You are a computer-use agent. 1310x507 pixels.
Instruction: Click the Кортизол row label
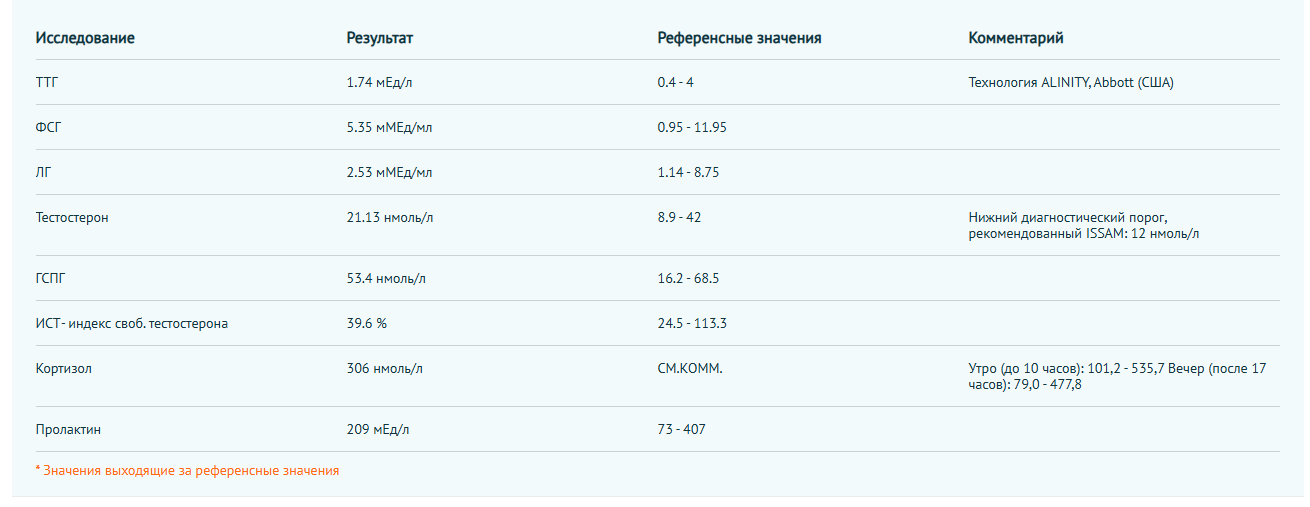click(64, 368)
